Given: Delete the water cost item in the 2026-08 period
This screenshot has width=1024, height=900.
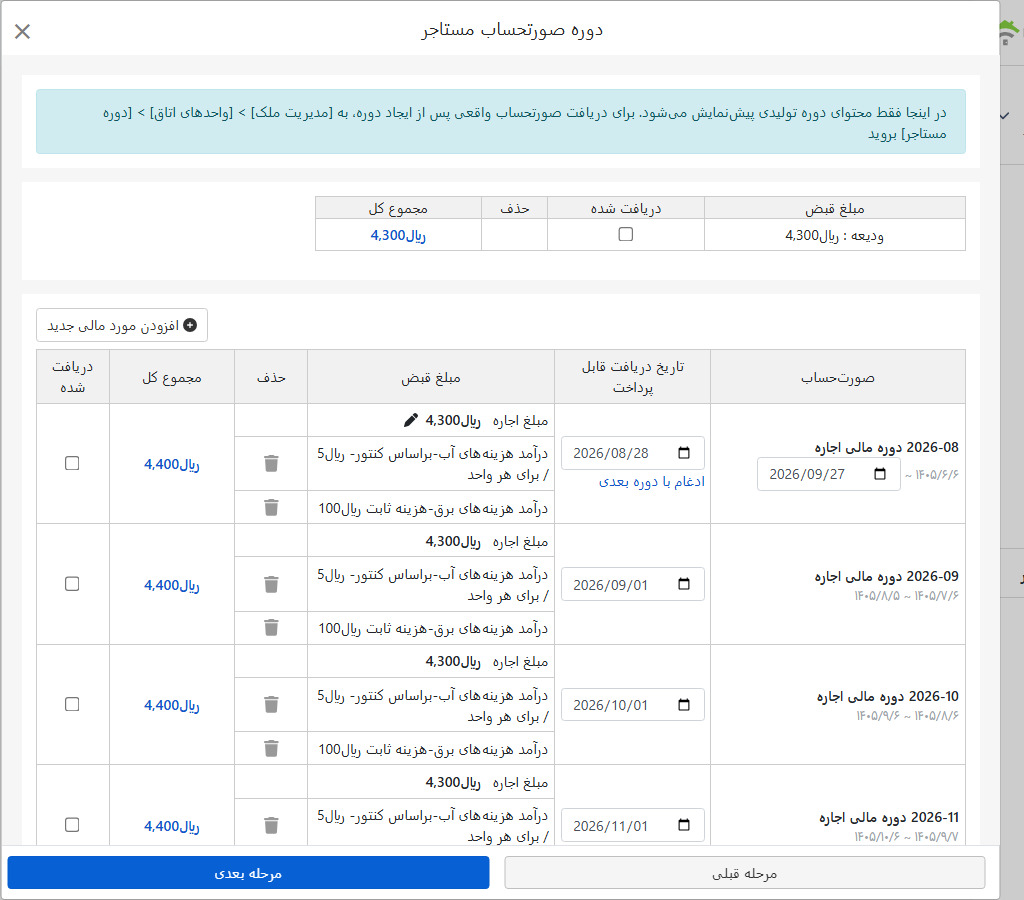Looking at the screenshot, I should pos(271,463).
